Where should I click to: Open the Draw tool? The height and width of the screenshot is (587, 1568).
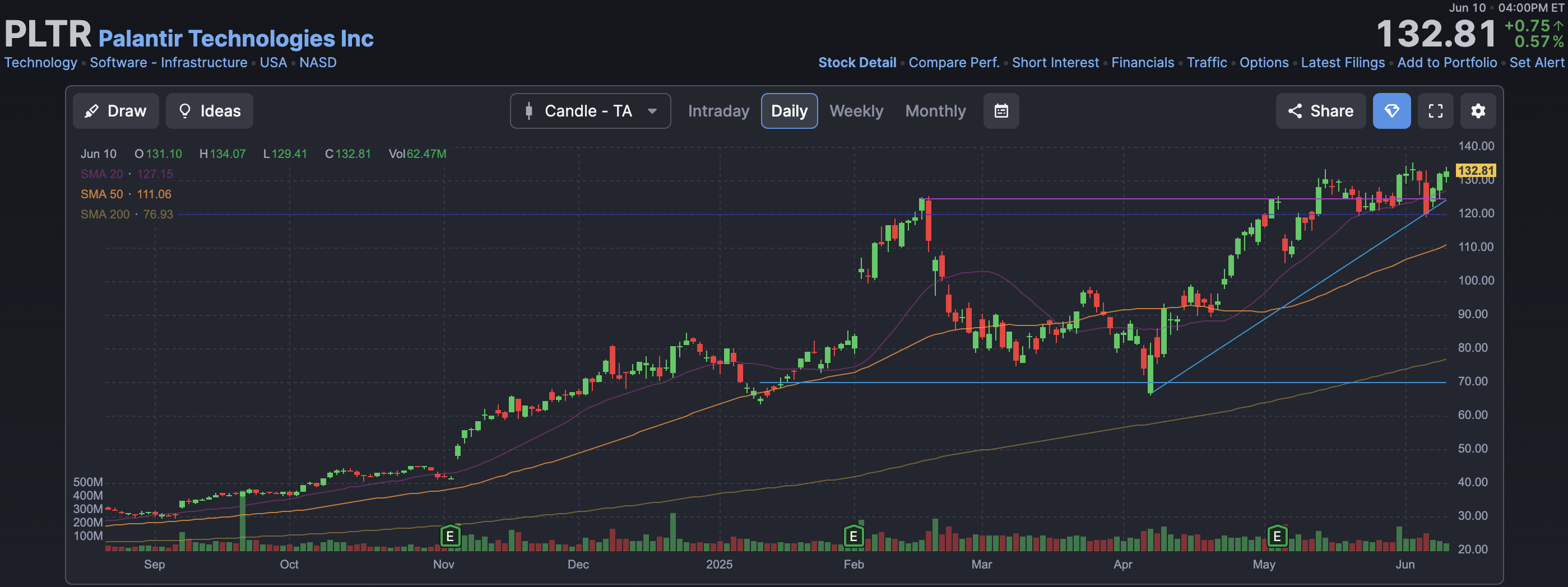point(115,111)
